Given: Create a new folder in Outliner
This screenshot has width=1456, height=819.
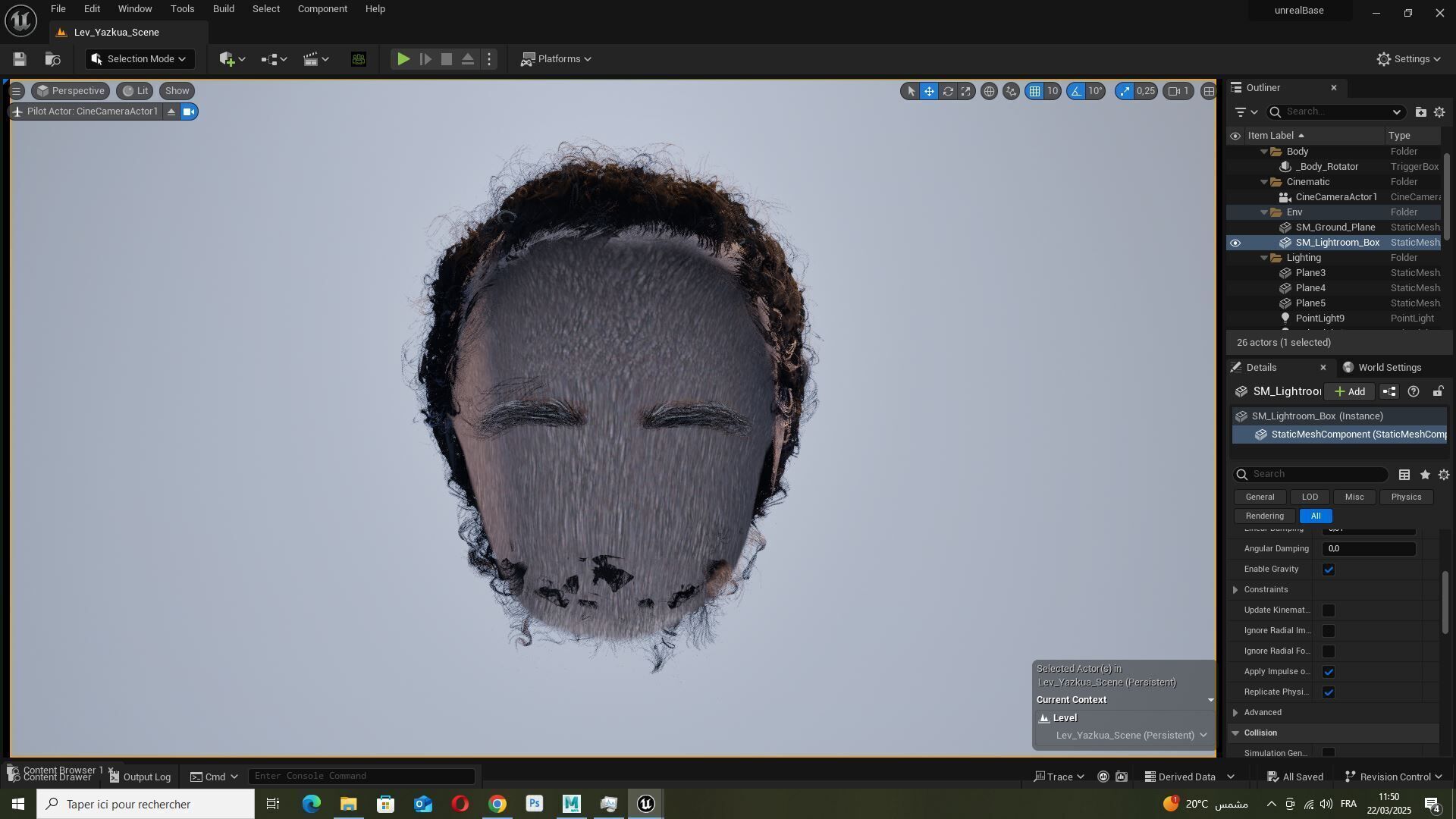Looking at the screenshot, I should pos(1420,112).
